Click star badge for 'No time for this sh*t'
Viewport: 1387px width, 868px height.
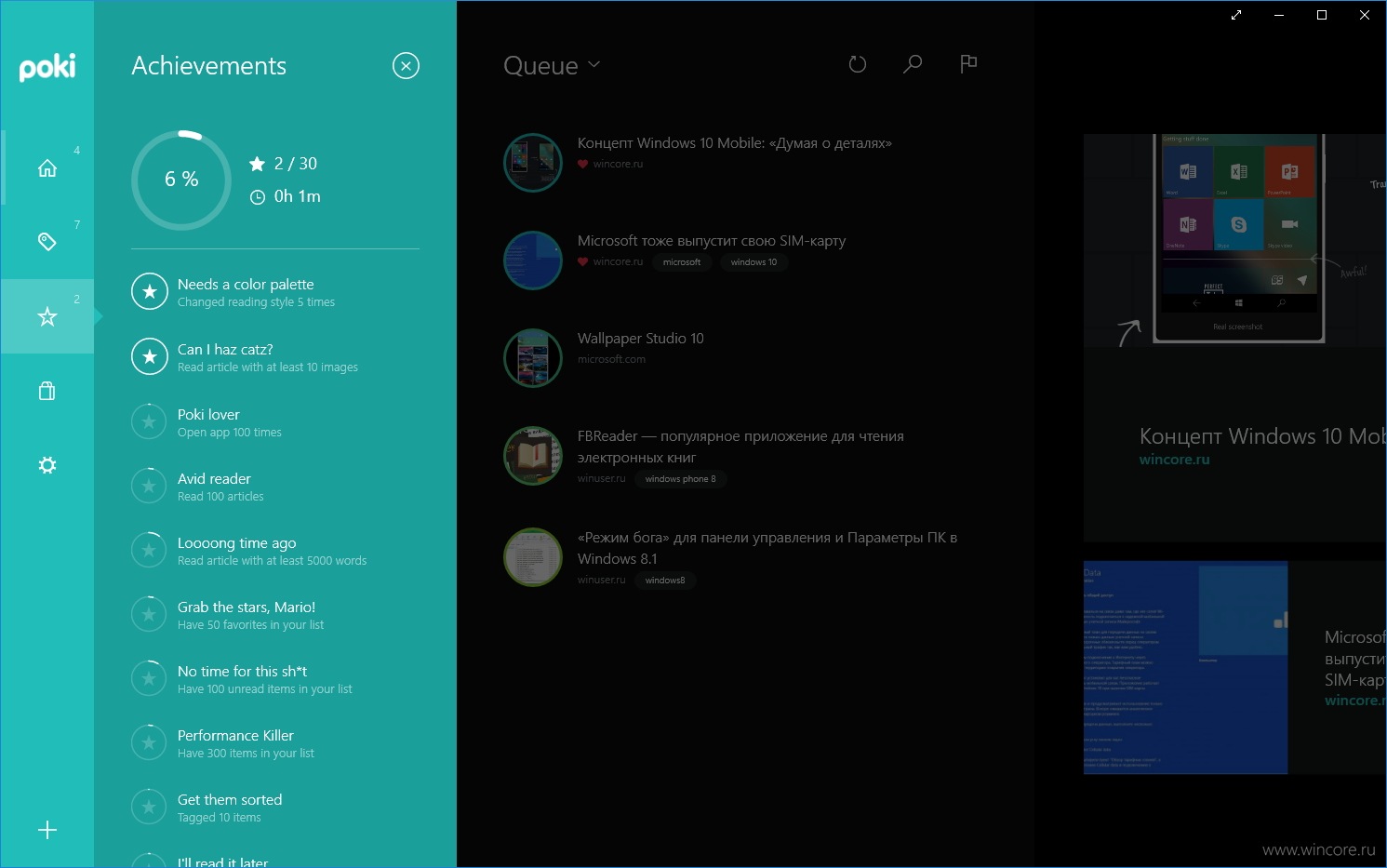(x=149, y=679)
